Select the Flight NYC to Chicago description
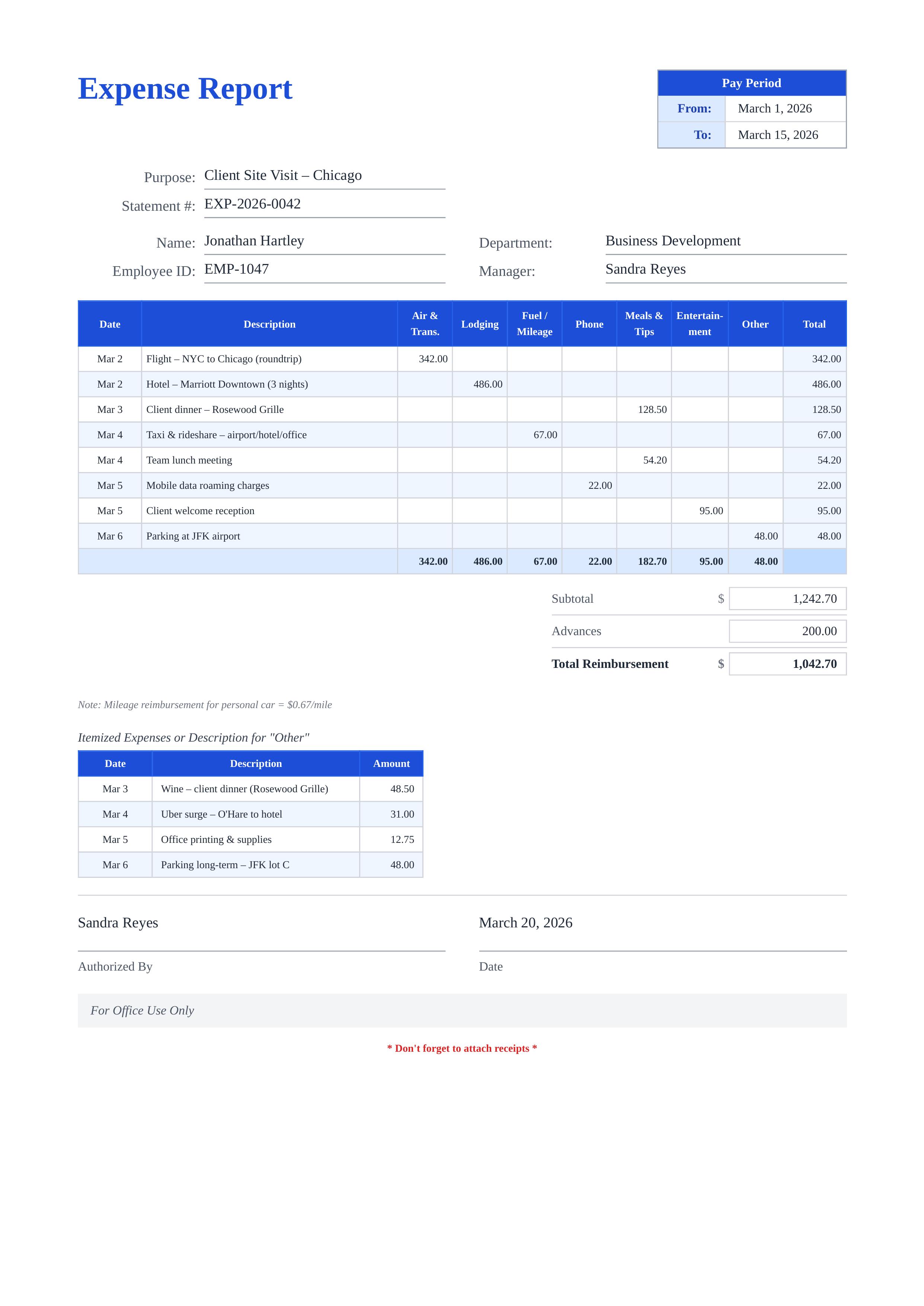Viewport: 924px width, 1306px height. [x=224, y=359]
